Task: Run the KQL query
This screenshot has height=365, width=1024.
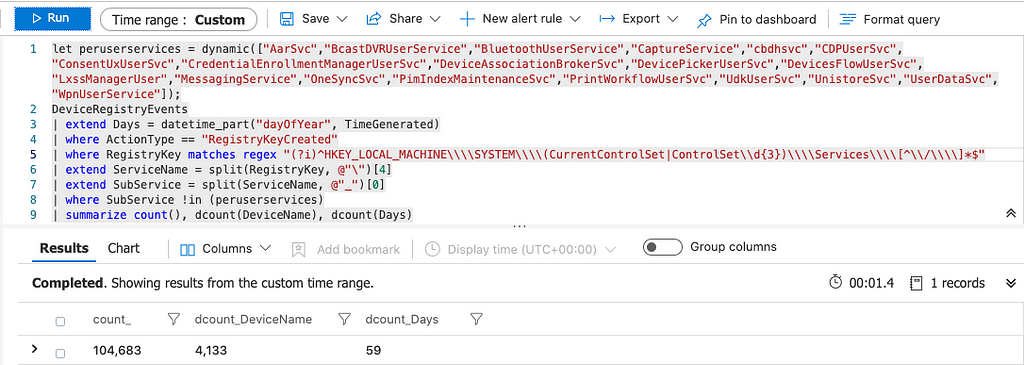Action: [x=53, y=19]
